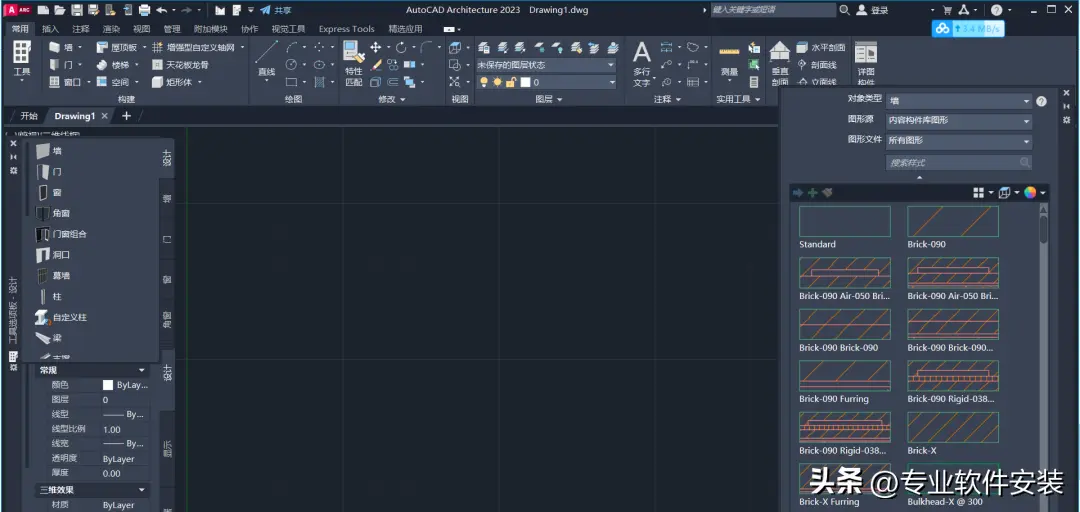This screenshot has height=512, width=1080.
Task: Select 自定义柱 custom column in palette
Action: tap(61, 317)
